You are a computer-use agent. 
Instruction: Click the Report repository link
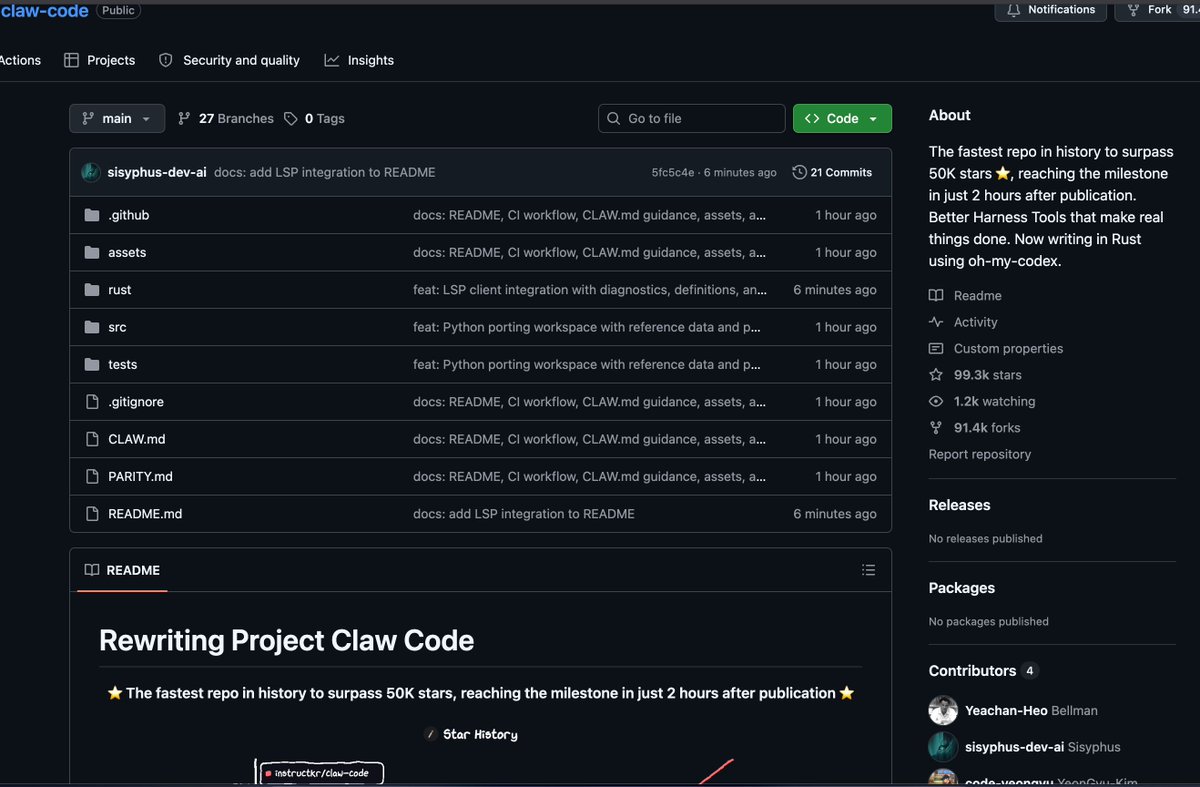pos(980,454)
